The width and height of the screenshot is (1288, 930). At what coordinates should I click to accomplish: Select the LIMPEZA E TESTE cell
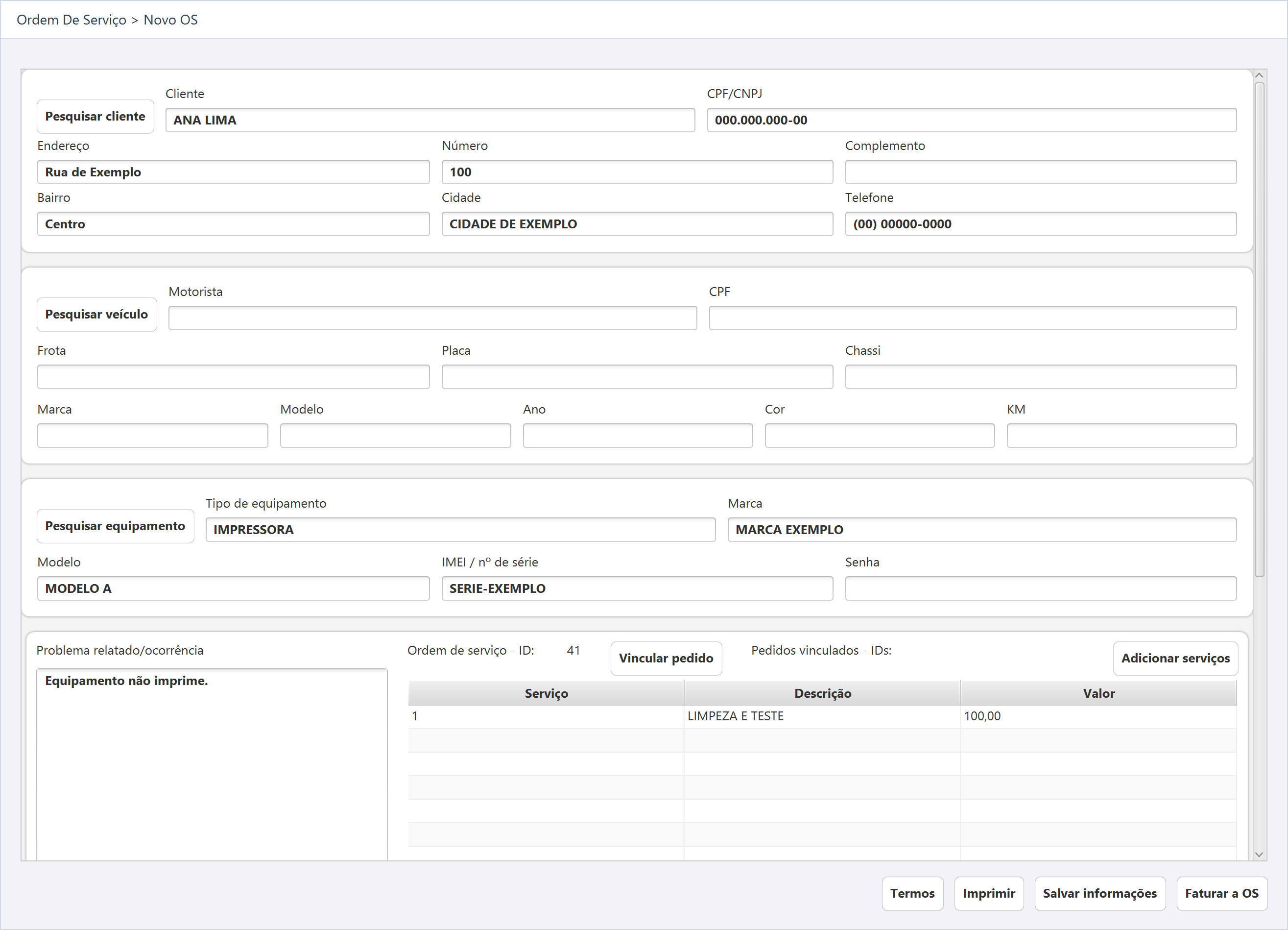coord(822,716)
